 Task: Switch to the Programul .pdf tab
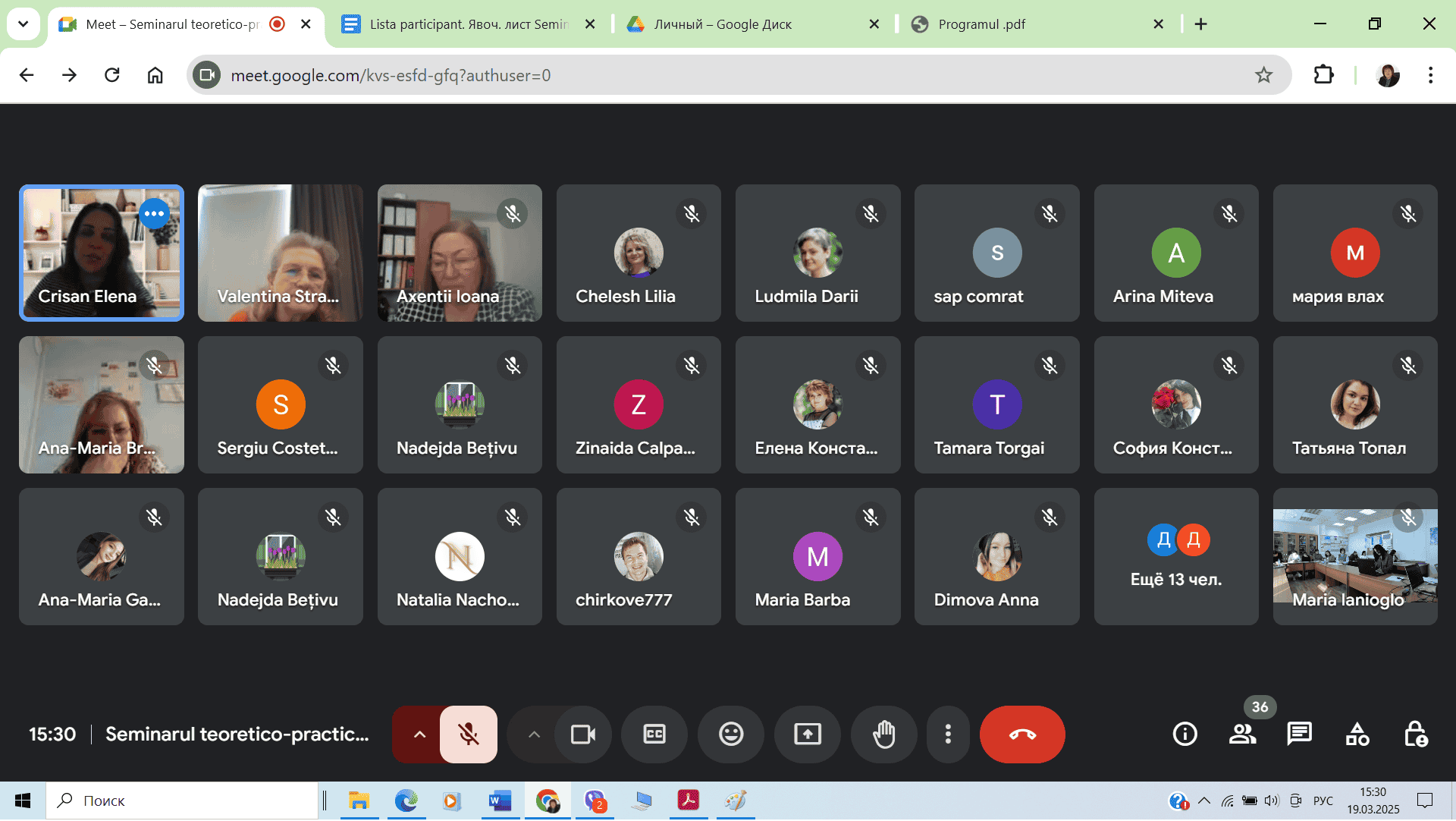click(x=981, y=24)
